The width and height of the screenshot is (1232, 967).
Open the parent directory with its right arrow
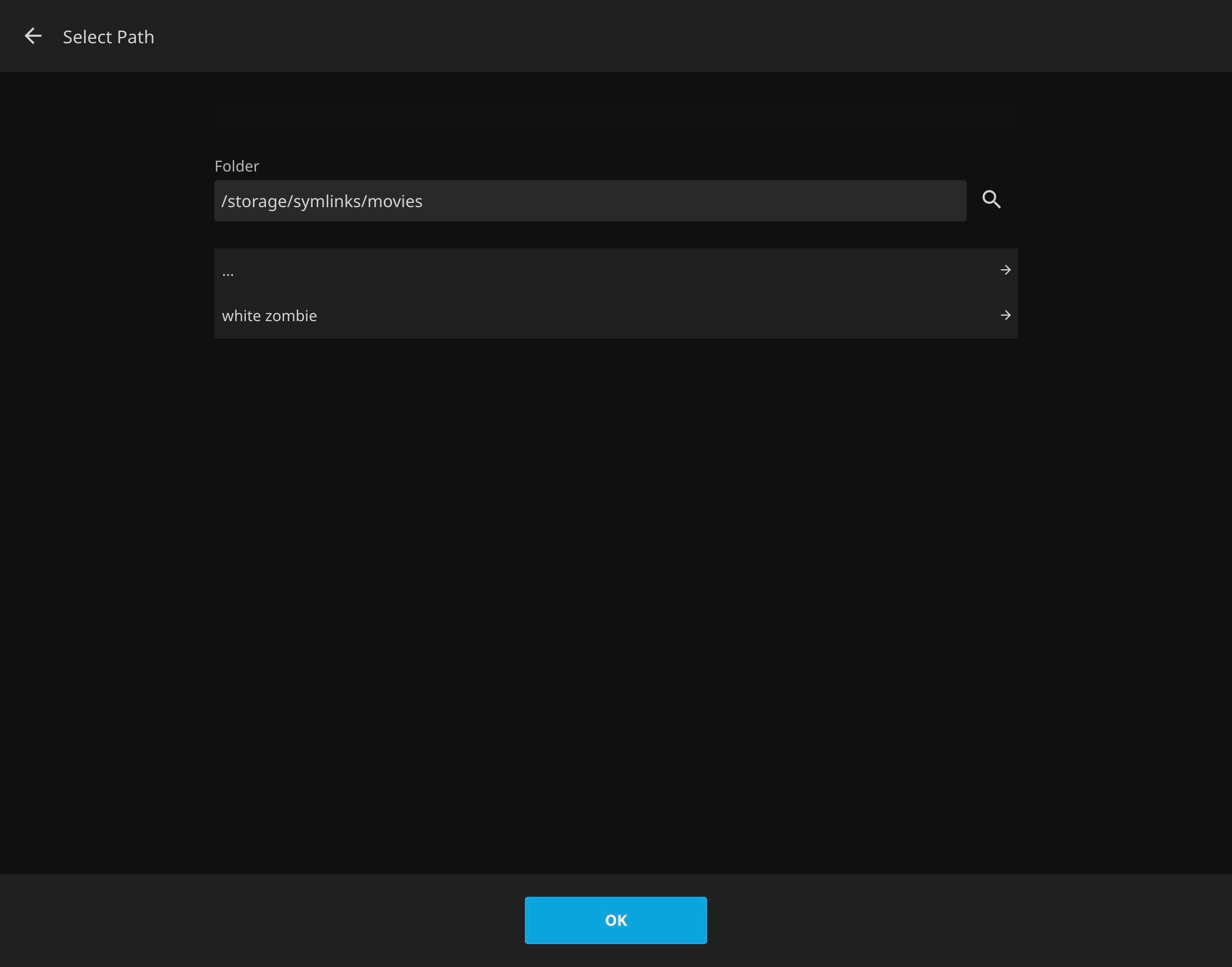(x=1005, y=270)
